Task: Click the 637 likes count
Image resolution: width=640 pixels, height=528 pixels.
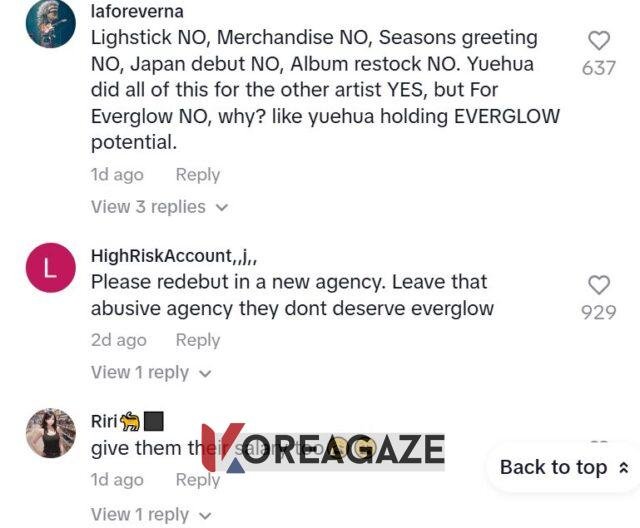Action: click(599, 68)
